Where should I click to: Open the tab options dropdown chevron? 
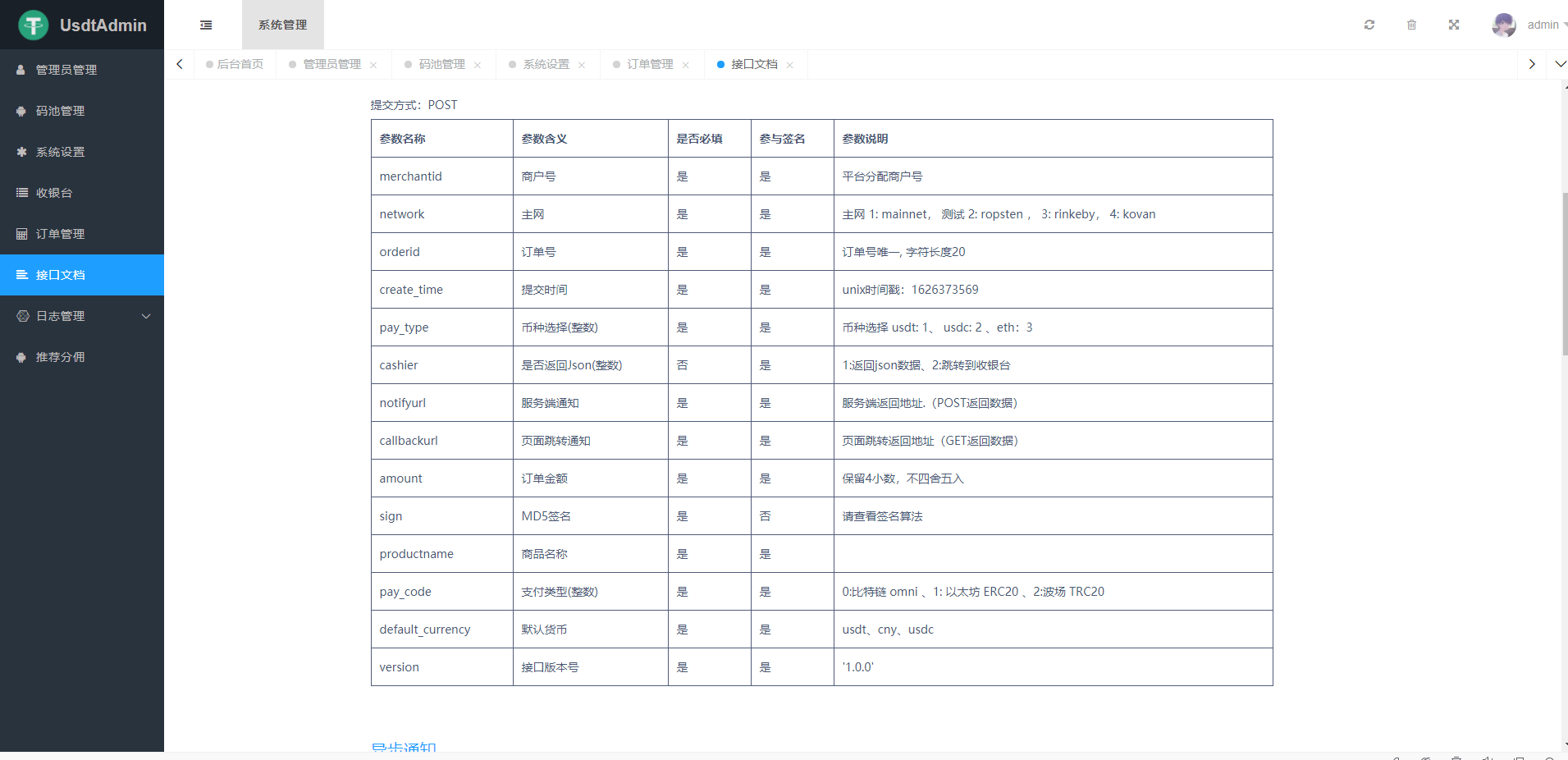coord(1561,64)
